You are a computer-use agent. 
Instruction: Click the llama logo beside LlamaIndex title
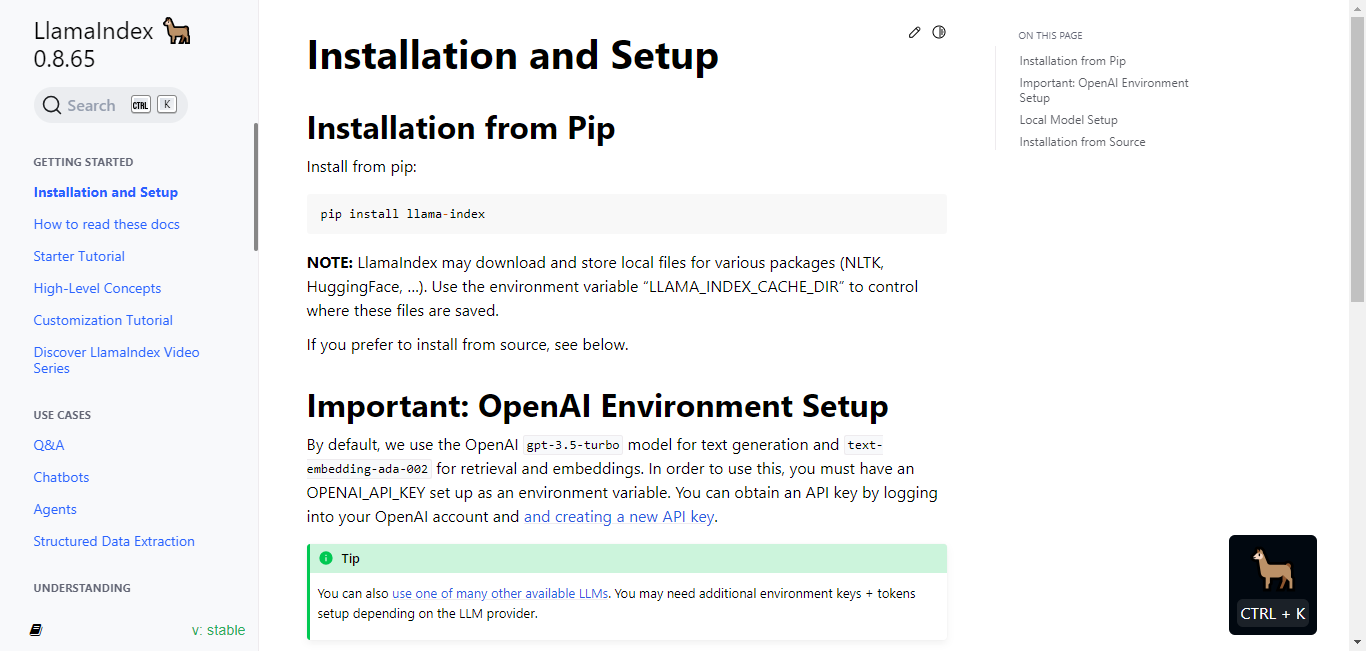(x=176, y=31)
